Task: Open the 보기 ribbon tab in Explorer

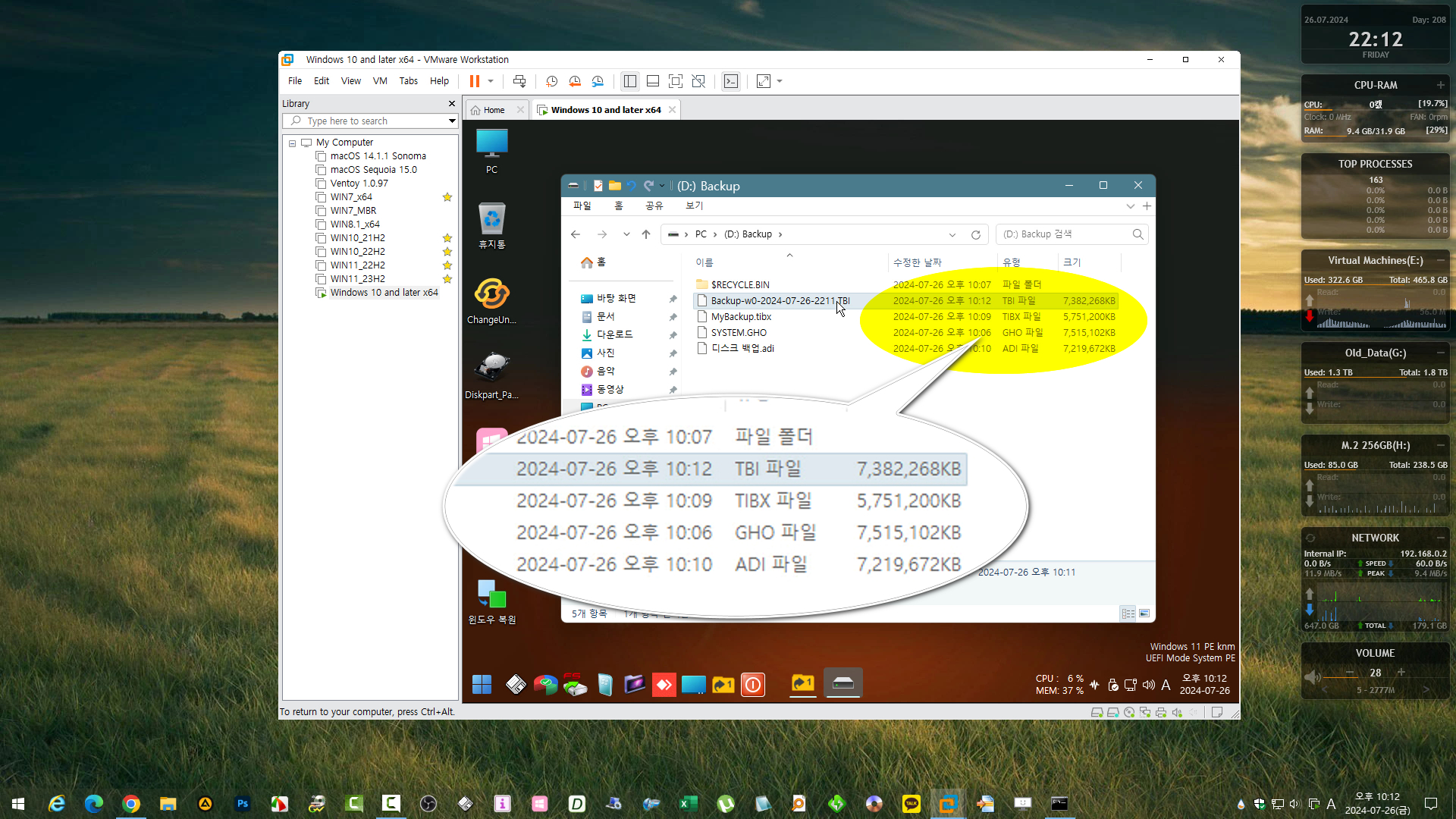Action: (695, 206)
